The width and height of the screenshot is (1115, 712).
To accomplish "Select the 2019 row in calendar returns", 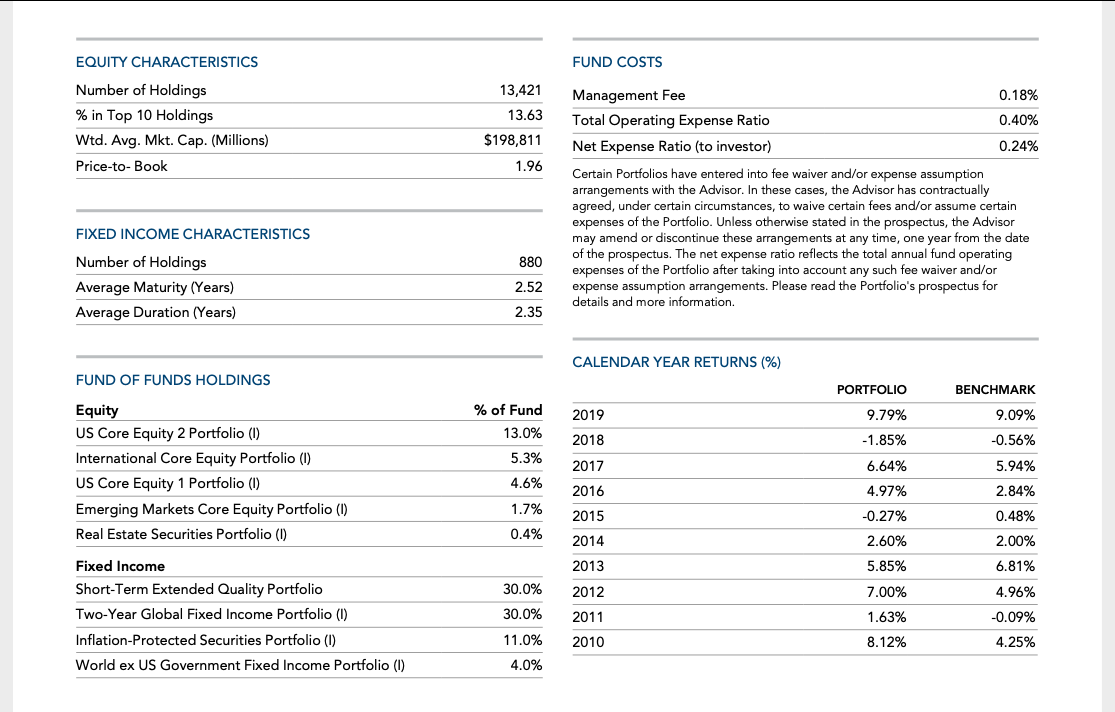I will [587, 415].
